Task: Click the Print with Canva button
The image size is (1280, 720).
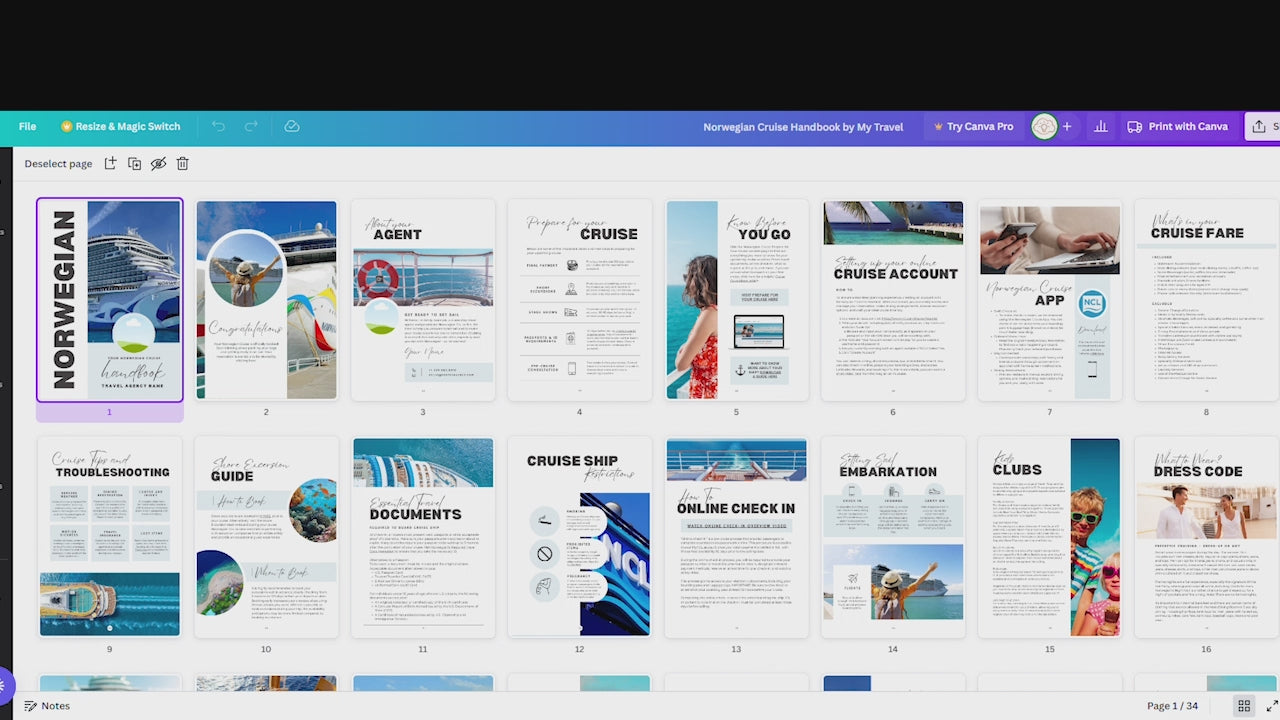Action: [1177, 127]
